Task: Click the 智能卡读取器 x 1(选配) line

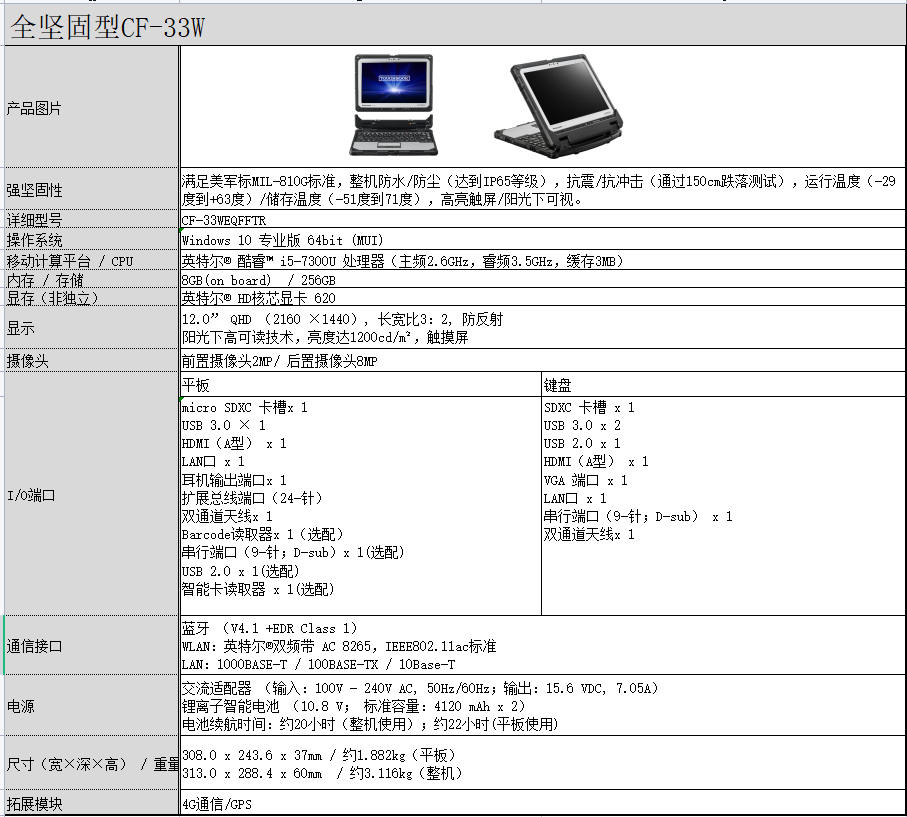Action: pos(258,590)
